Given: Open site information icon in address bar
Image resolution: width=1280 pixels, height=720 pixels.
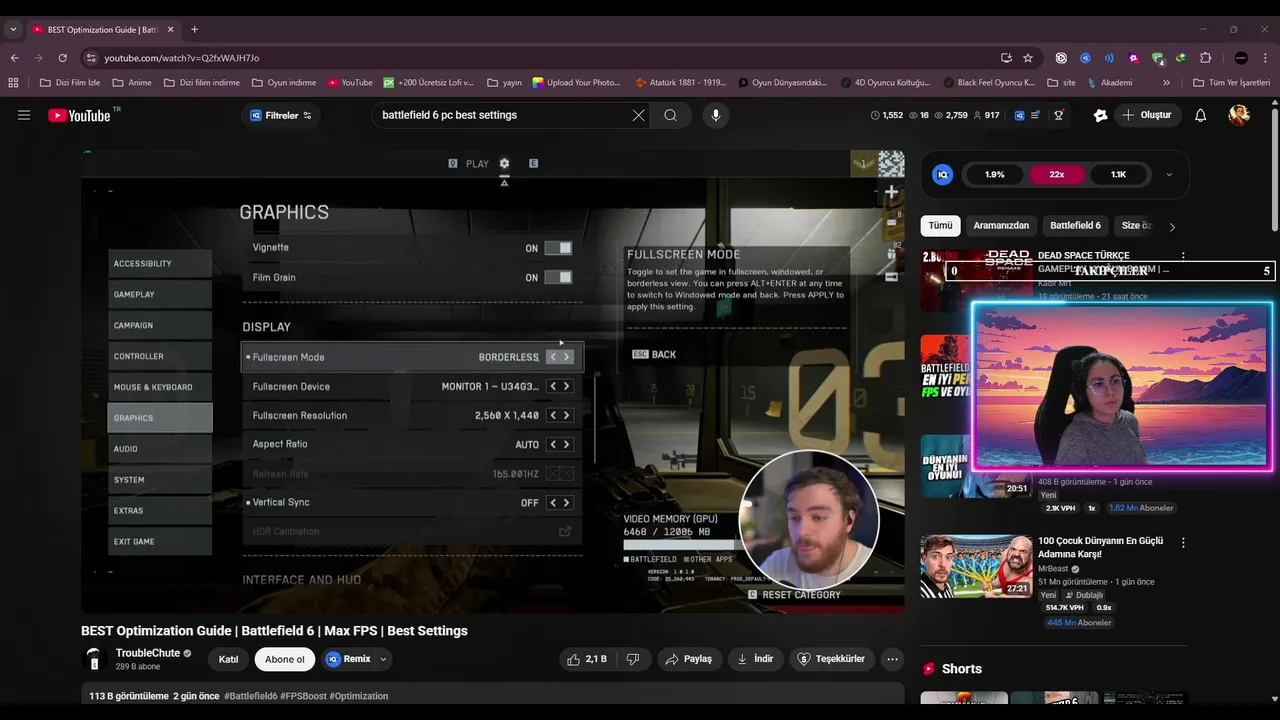Looking at the screenshot, I should click(x=91, y=58).
